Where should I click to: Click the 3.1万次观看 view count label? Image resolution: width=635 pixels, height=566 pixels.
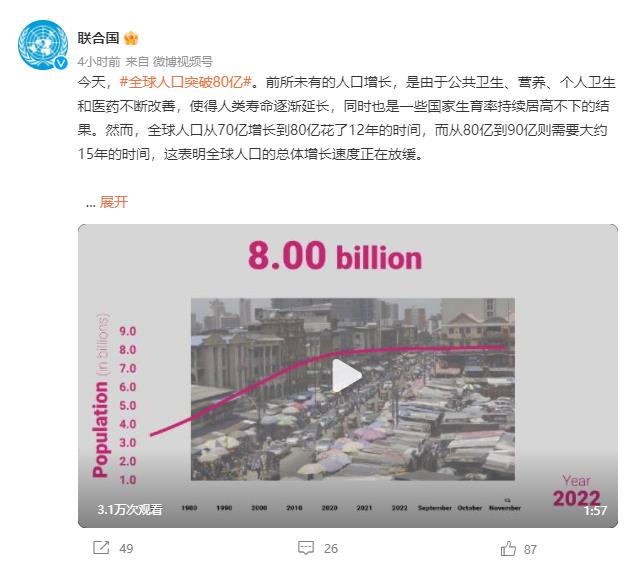[x=130, y=509]
